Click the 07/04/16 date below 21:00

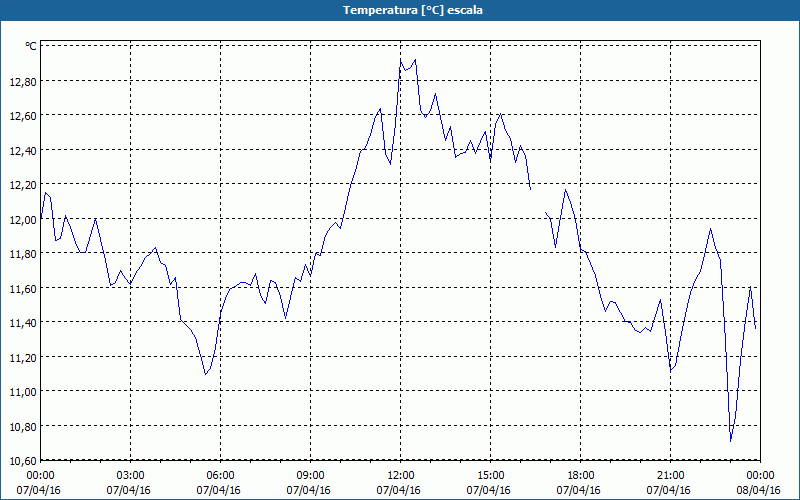(x=668, y=490)
